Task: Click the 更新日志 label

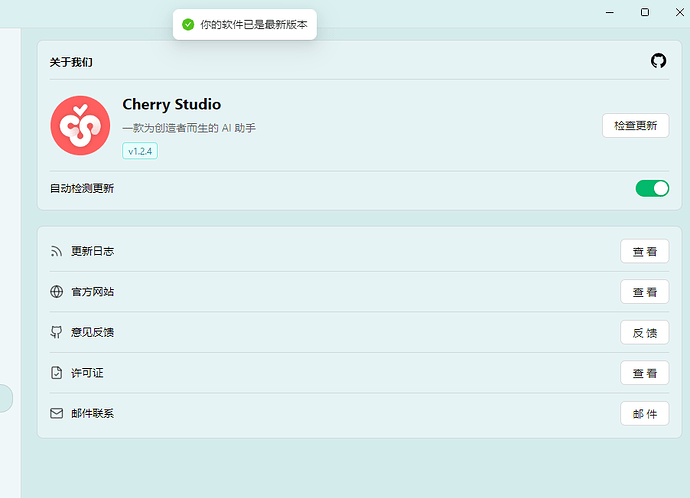Action: [x=92, y=251]
